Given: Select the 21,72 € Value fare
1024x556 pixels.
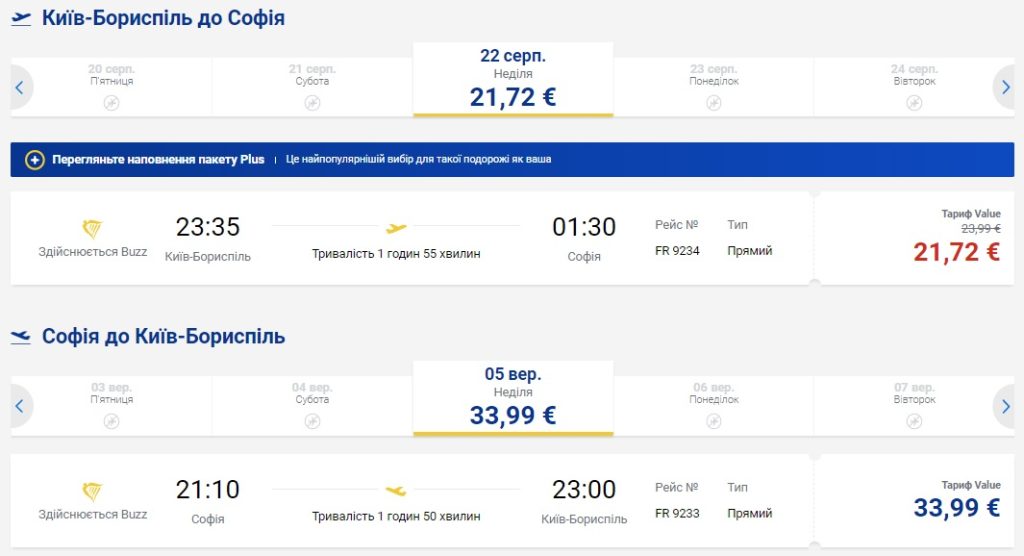Looking at the screenshot, I should tap(956, 252).
